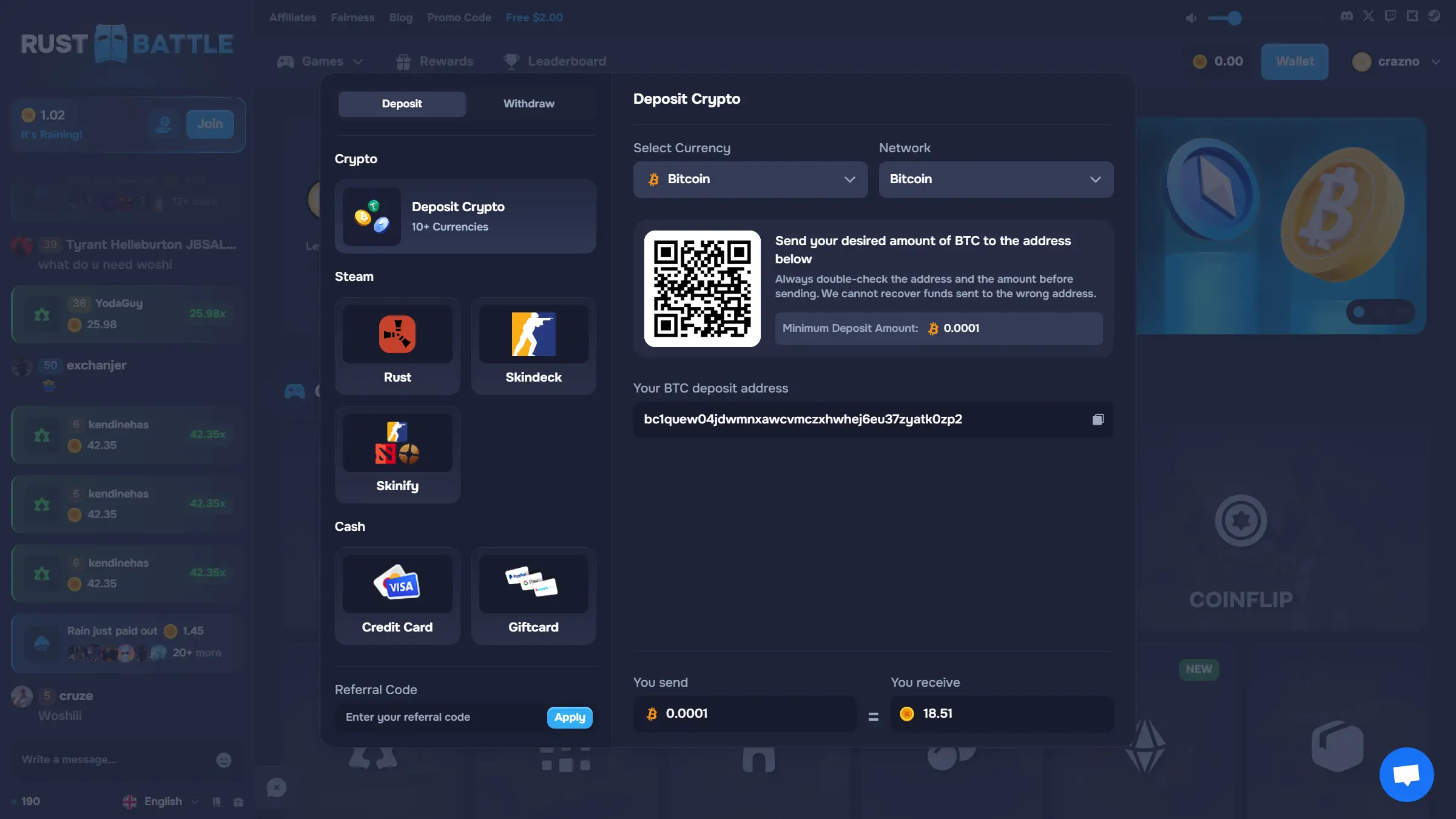Claim the Free $2.00 offer

click(x=534, y=18)
